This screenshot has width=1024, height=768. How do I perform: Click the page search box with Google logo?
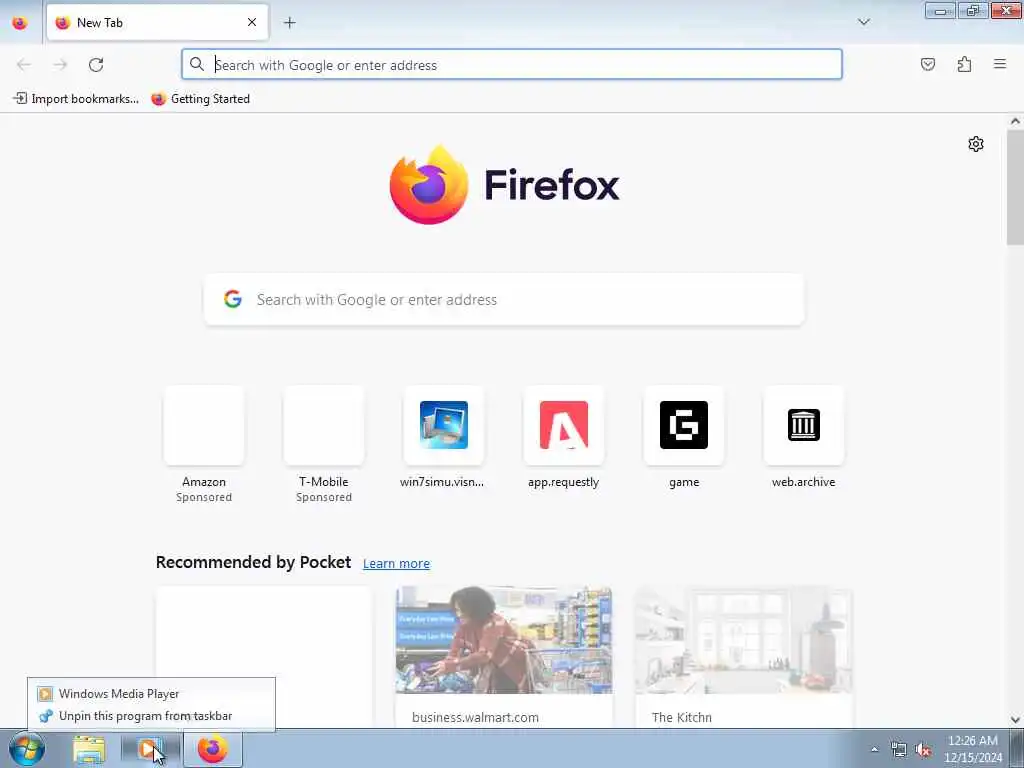(504, 299)
